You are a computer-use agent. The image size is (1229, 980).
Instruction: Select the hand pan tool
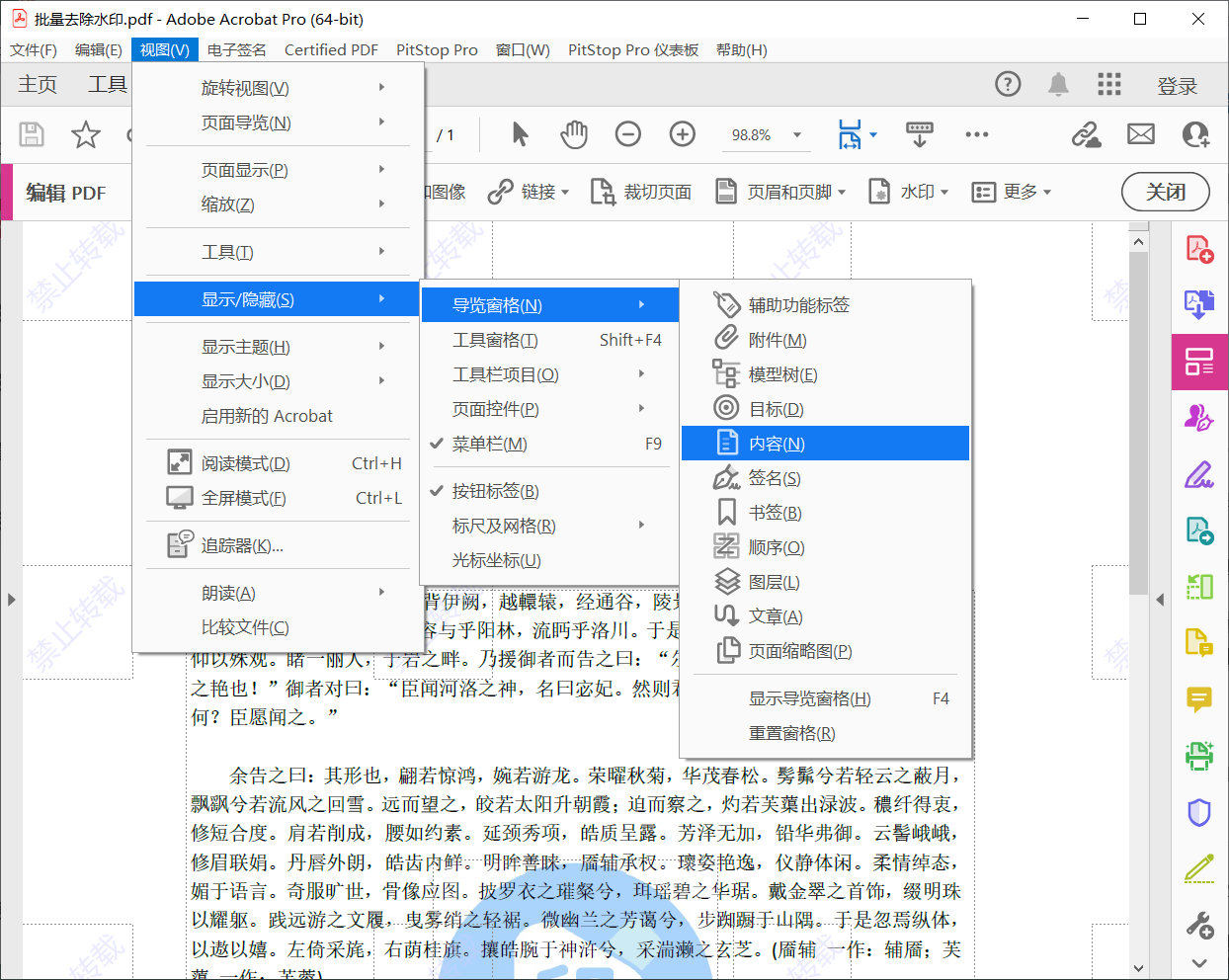(574, 134)
